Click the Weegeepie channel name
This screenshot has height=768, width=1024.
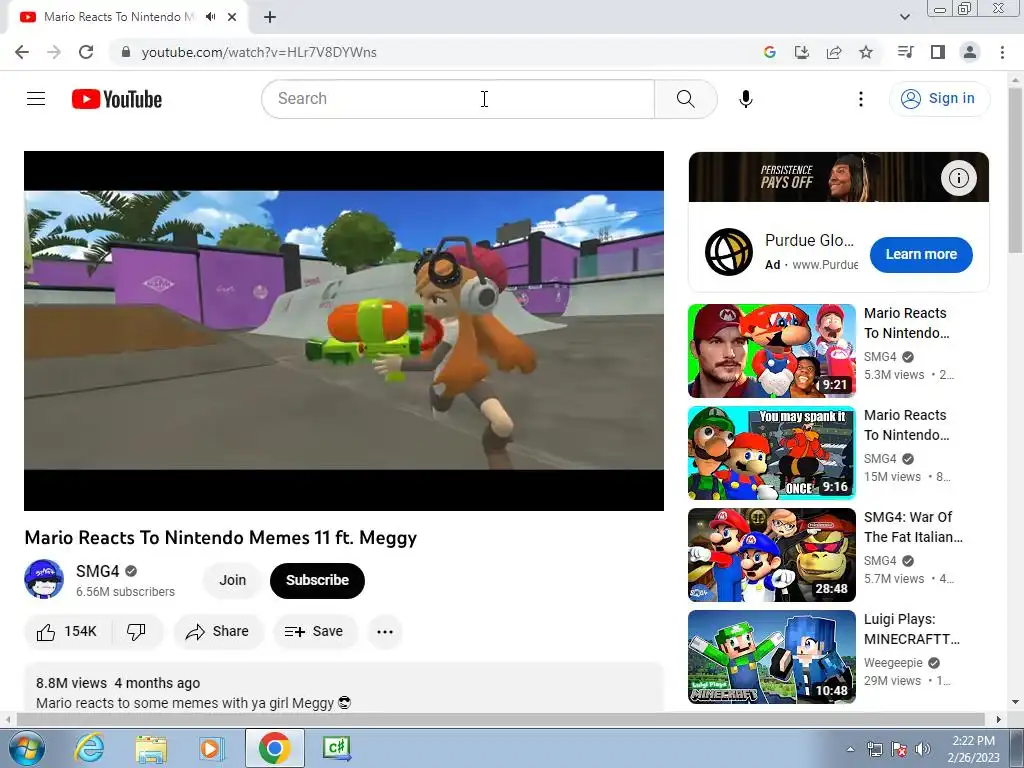(893, 663)
